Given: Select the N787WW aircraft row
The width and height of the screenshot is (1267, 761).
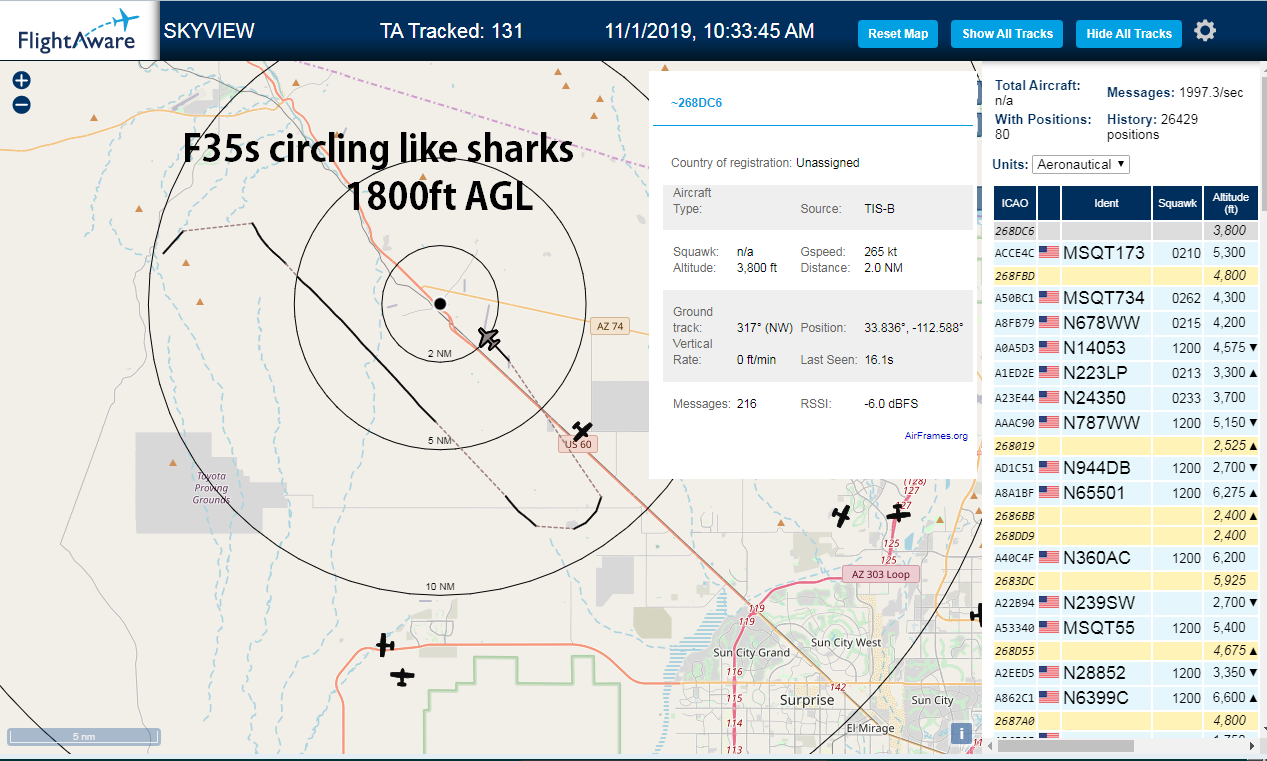Looking at the screenshot, I should coord(1126,423).
